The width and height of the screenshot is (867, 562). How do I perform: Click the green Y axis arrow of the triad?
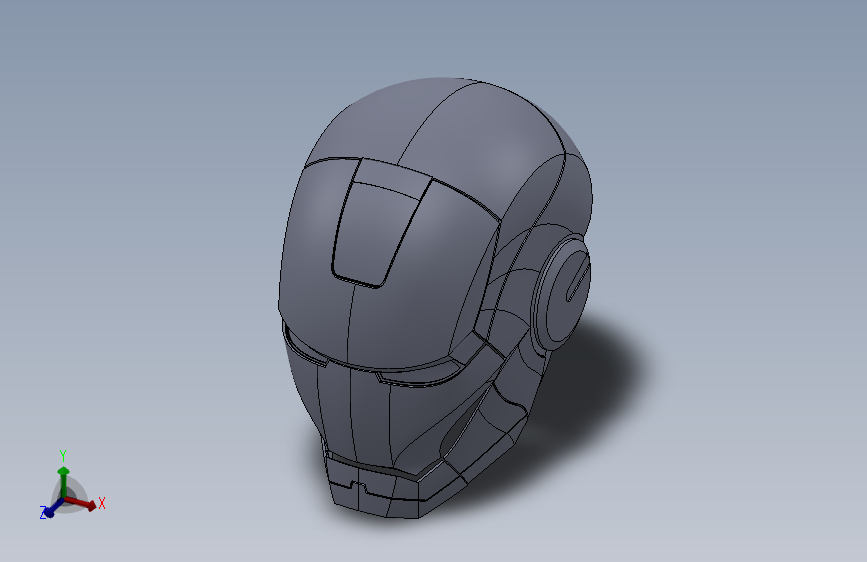pyautogui.click(x=64, y=481)
